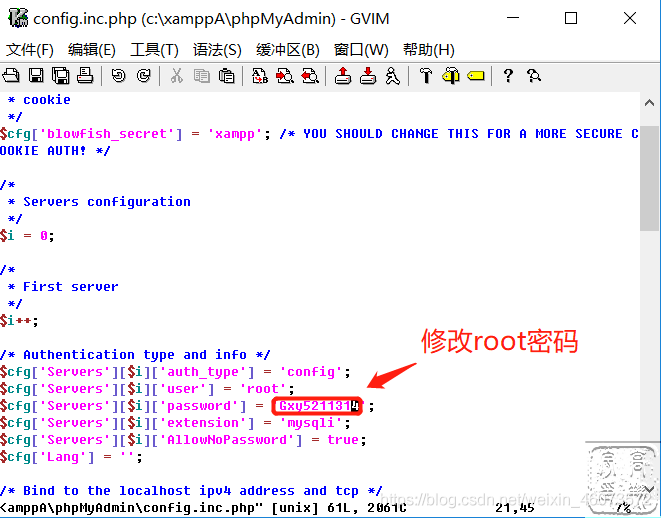661x518 pixels.
Task: Cut selection with scissors icon
Action: point(177,76)
